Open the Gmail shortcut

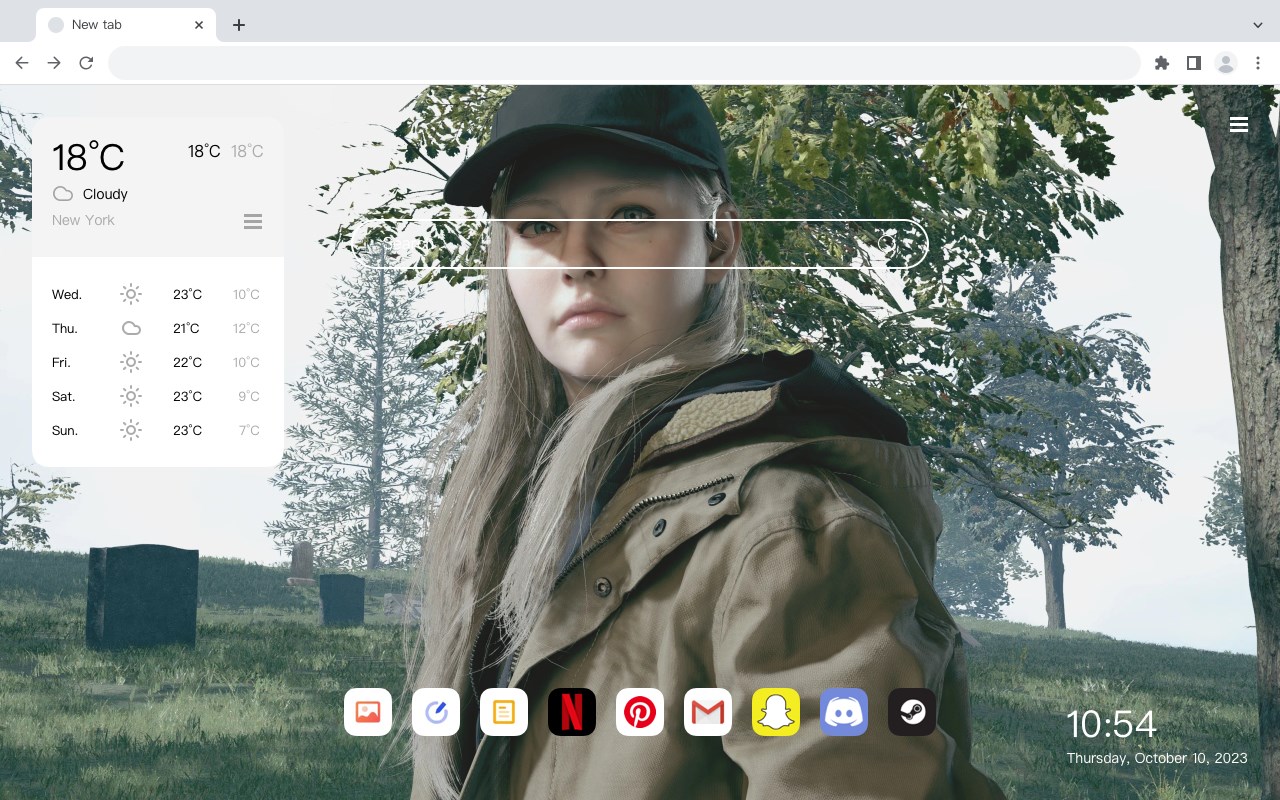coord(708,712)
